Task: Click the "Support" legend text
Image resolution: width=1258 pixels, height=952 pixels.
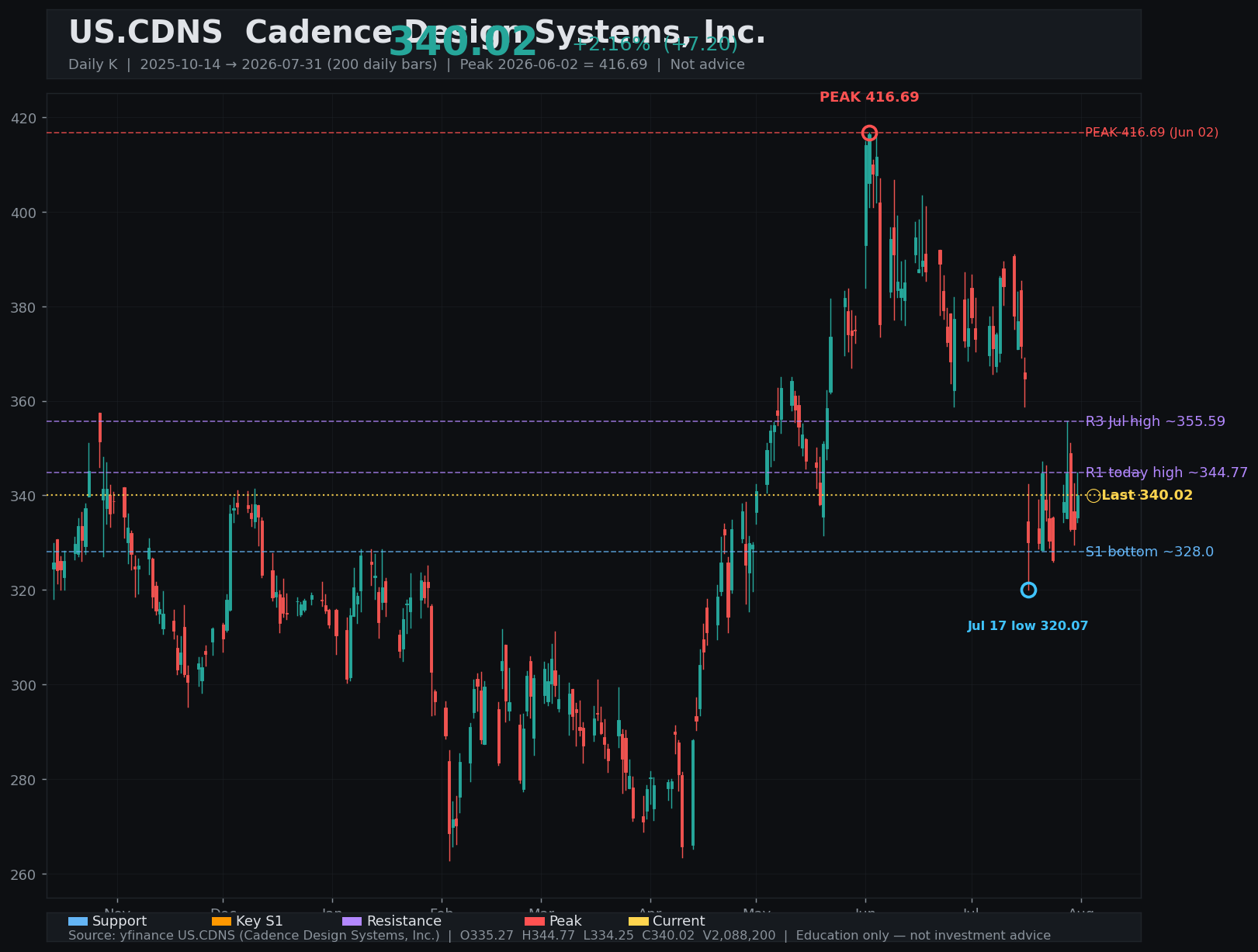Action: click(120, 921)
